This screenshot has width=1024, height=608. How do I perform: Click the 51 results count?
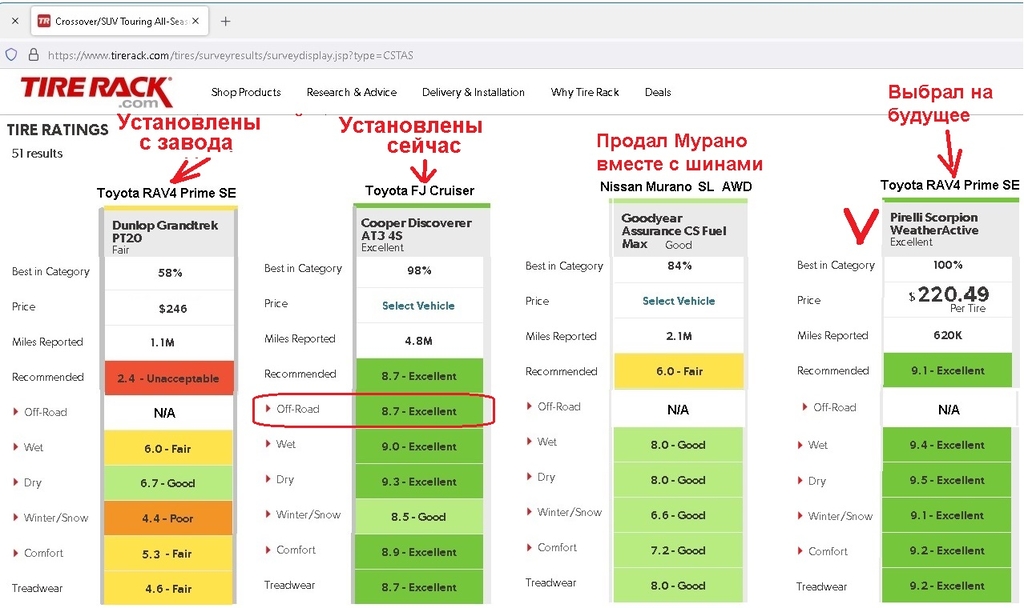coord(37,153)
